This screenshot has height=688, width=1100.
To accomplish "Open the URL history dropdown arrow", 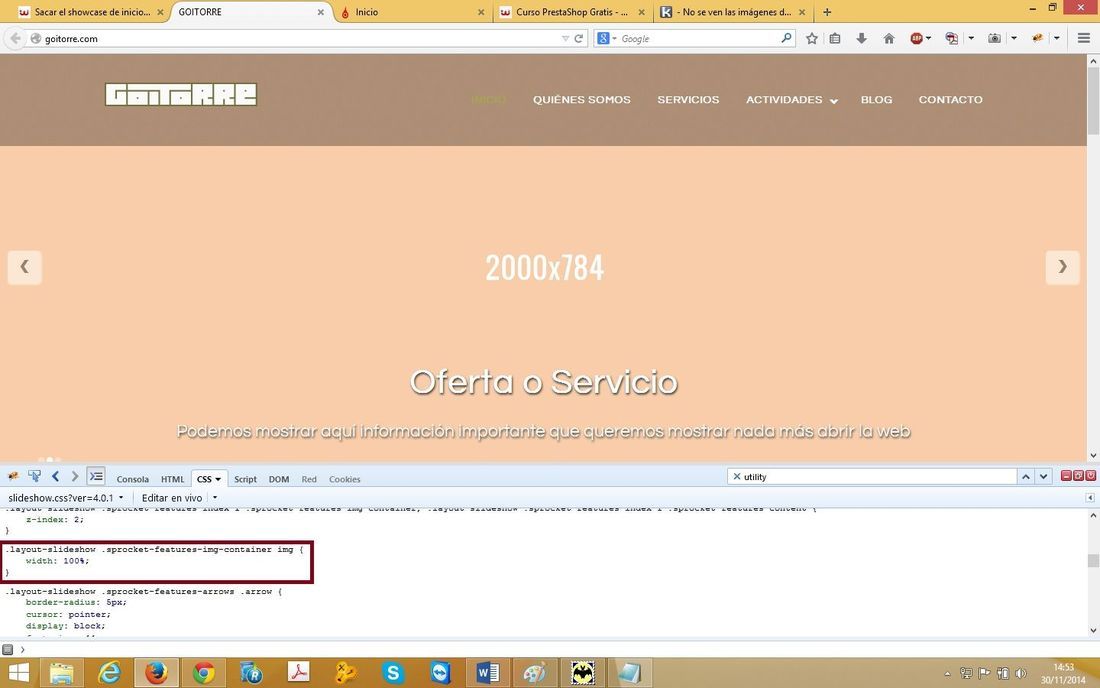I will click(x=565, y=39).
